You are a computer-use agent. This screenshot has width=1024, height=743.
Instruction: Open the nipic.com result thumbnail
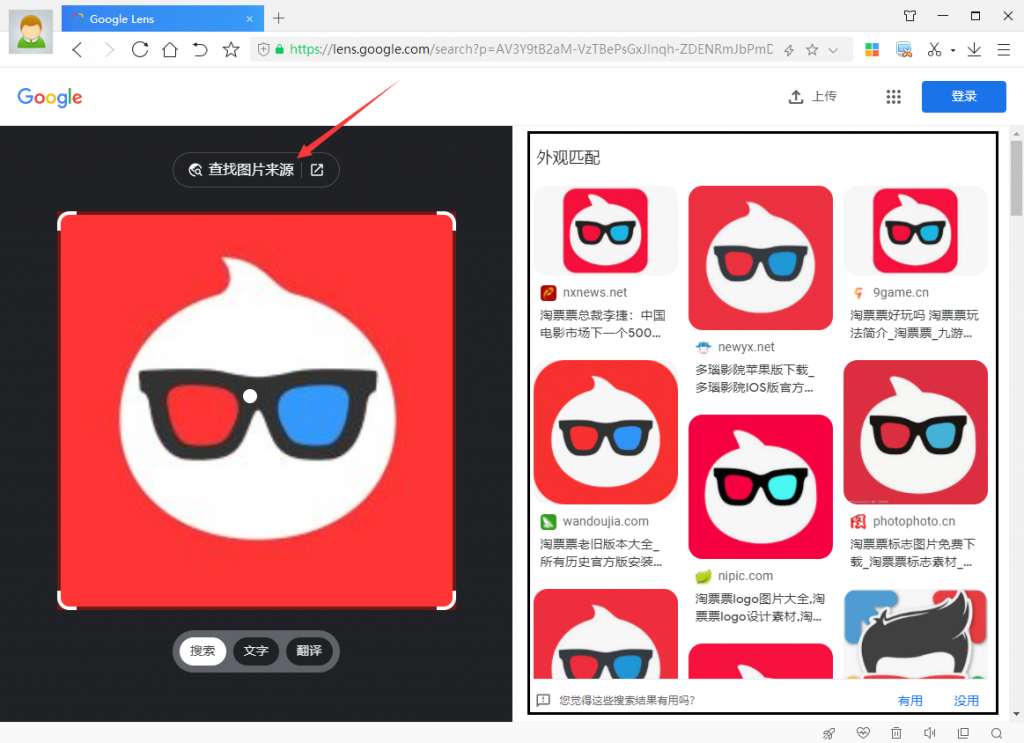point(760,486)
